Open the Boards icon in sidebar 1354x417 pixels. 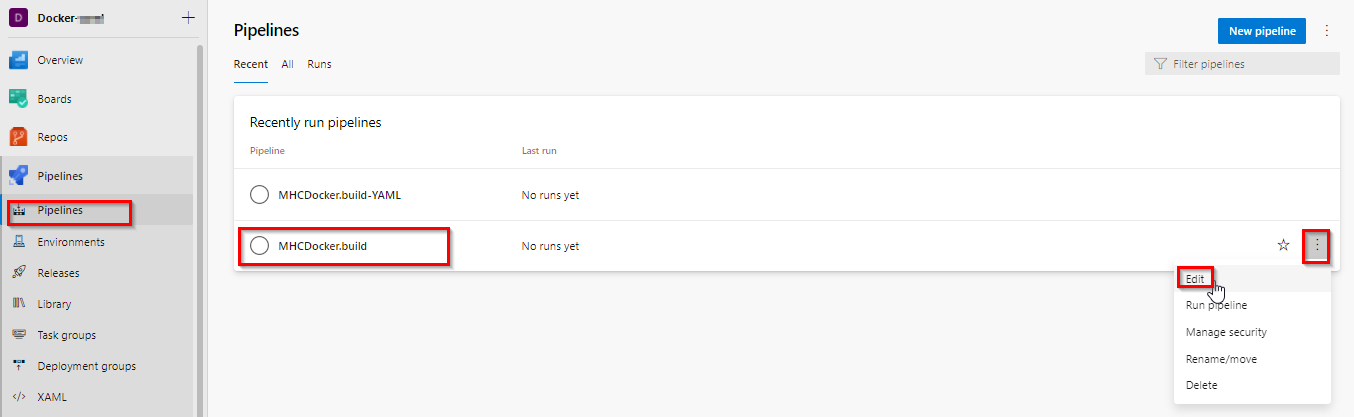tap(19, 99)
